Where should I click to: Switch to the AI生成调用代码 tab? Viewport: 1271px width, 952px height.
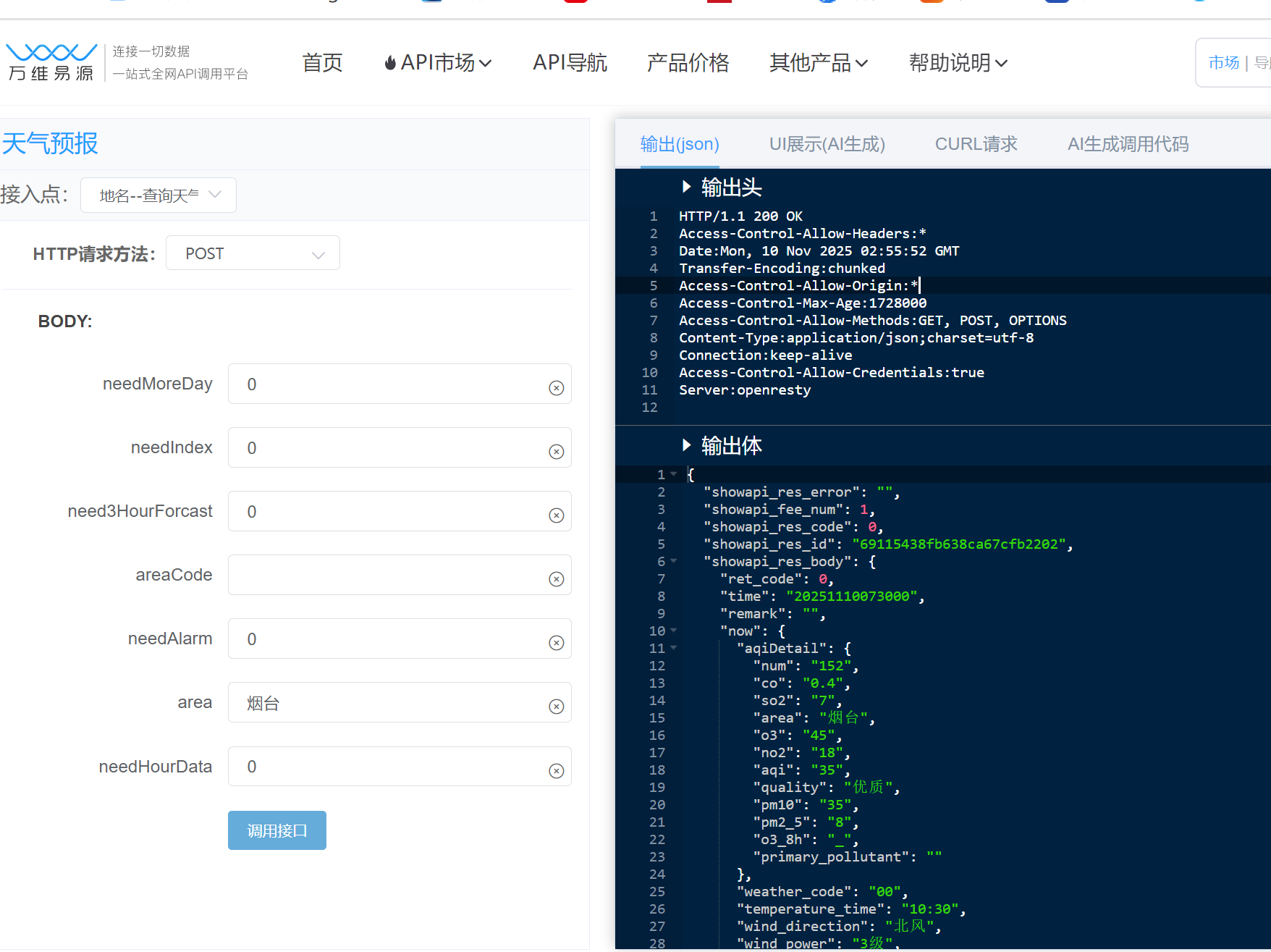(x=1128, y=144)
